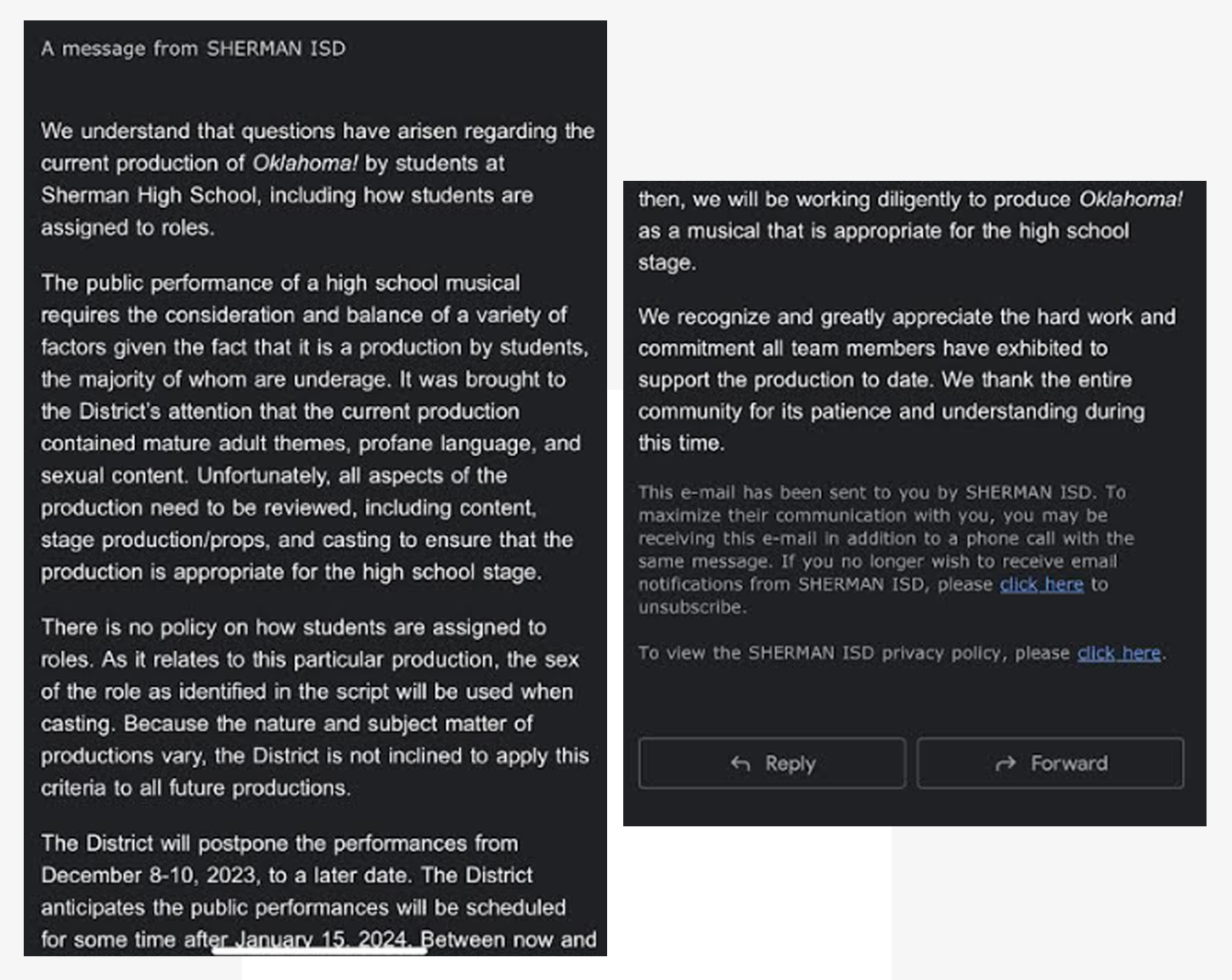Open the unsubscribe 'click here' link

tap(1041, 584)
